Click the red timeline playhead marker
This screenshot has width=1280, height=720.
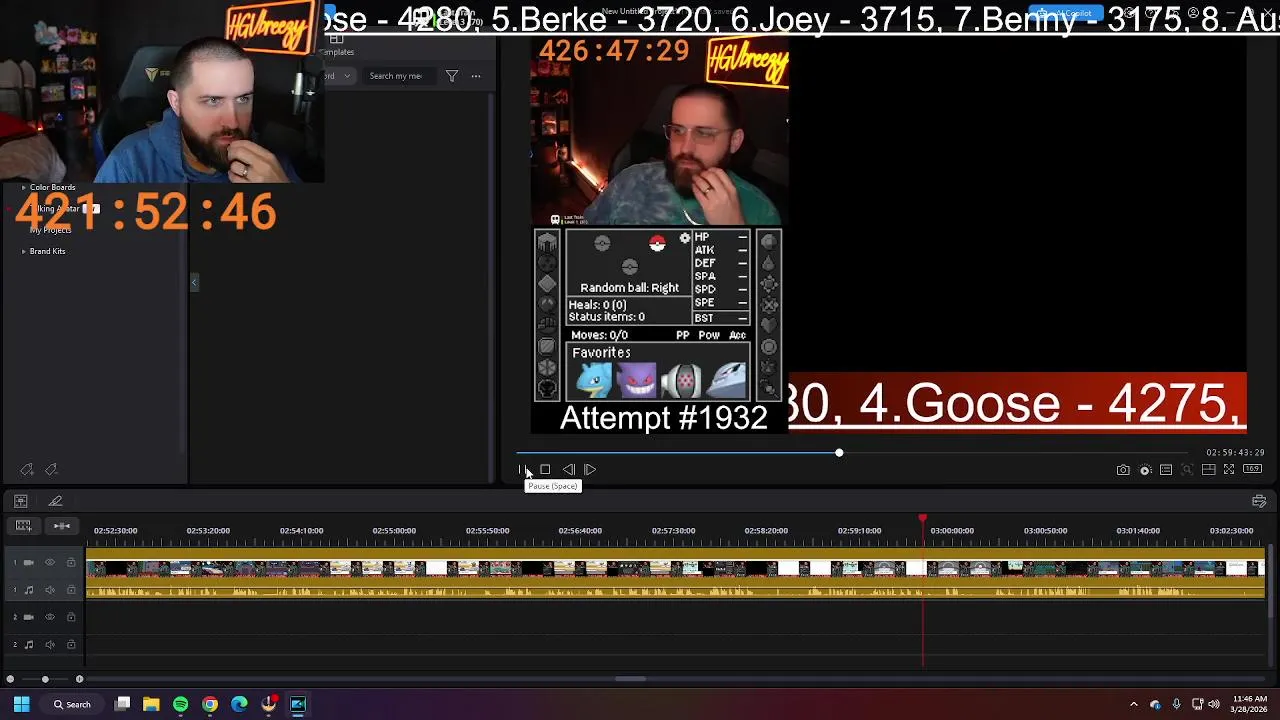(x=922, y=519)
